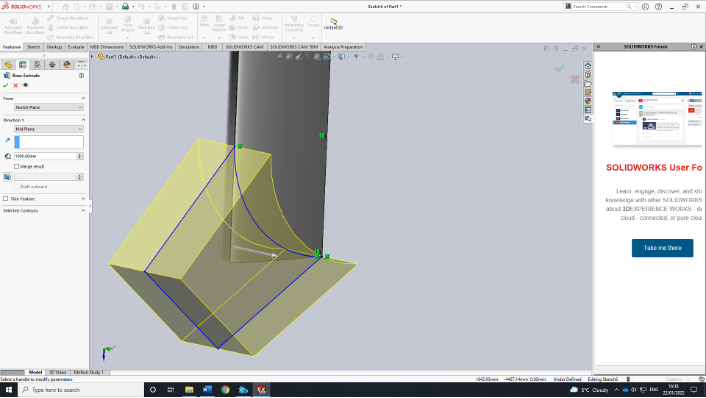Click the Home icon in quick access toolbar
This screenshot has width=706, height=398.
(66, 7)
